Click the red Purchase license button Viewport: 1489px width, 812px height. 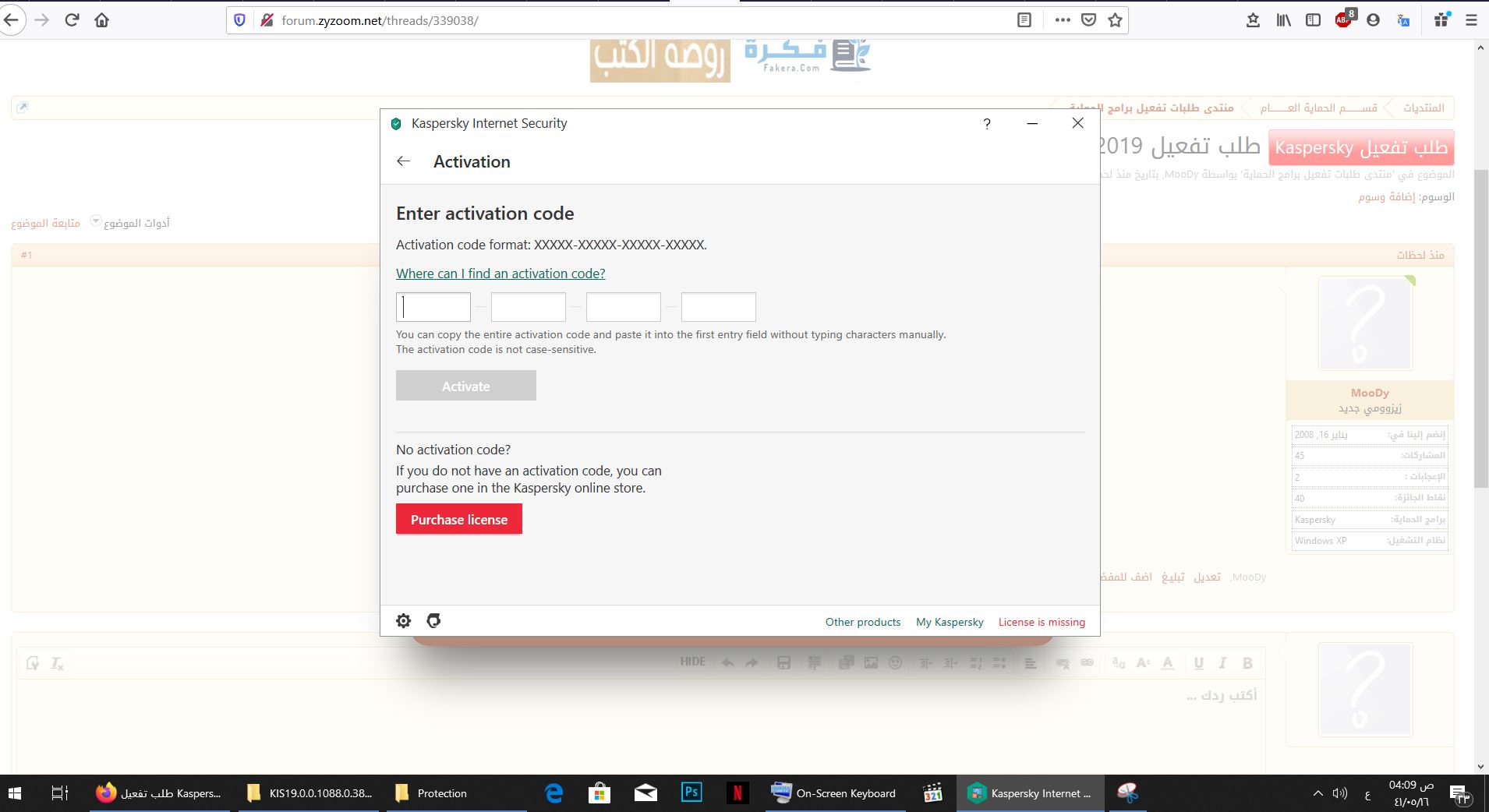click(x=459, y=520)
